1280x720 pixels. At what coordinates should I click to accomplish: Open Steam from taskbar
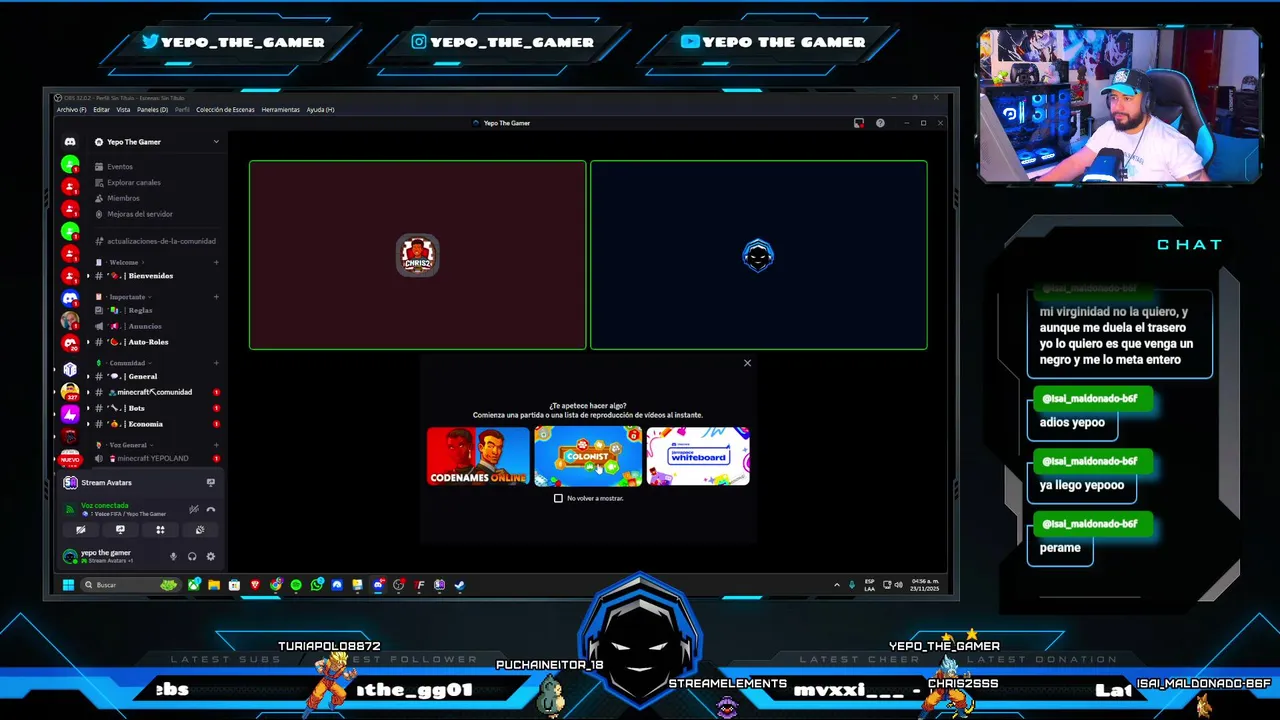click(459, 585)
